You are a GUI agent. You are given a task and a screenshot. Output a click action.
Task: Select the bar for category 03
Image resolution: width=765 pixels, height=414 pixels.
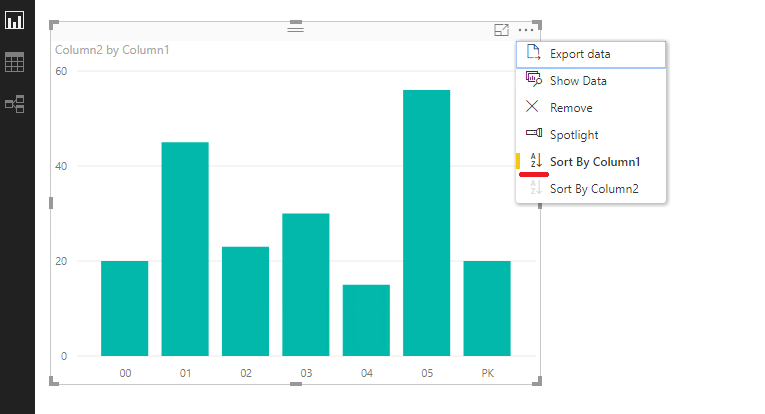306,285
